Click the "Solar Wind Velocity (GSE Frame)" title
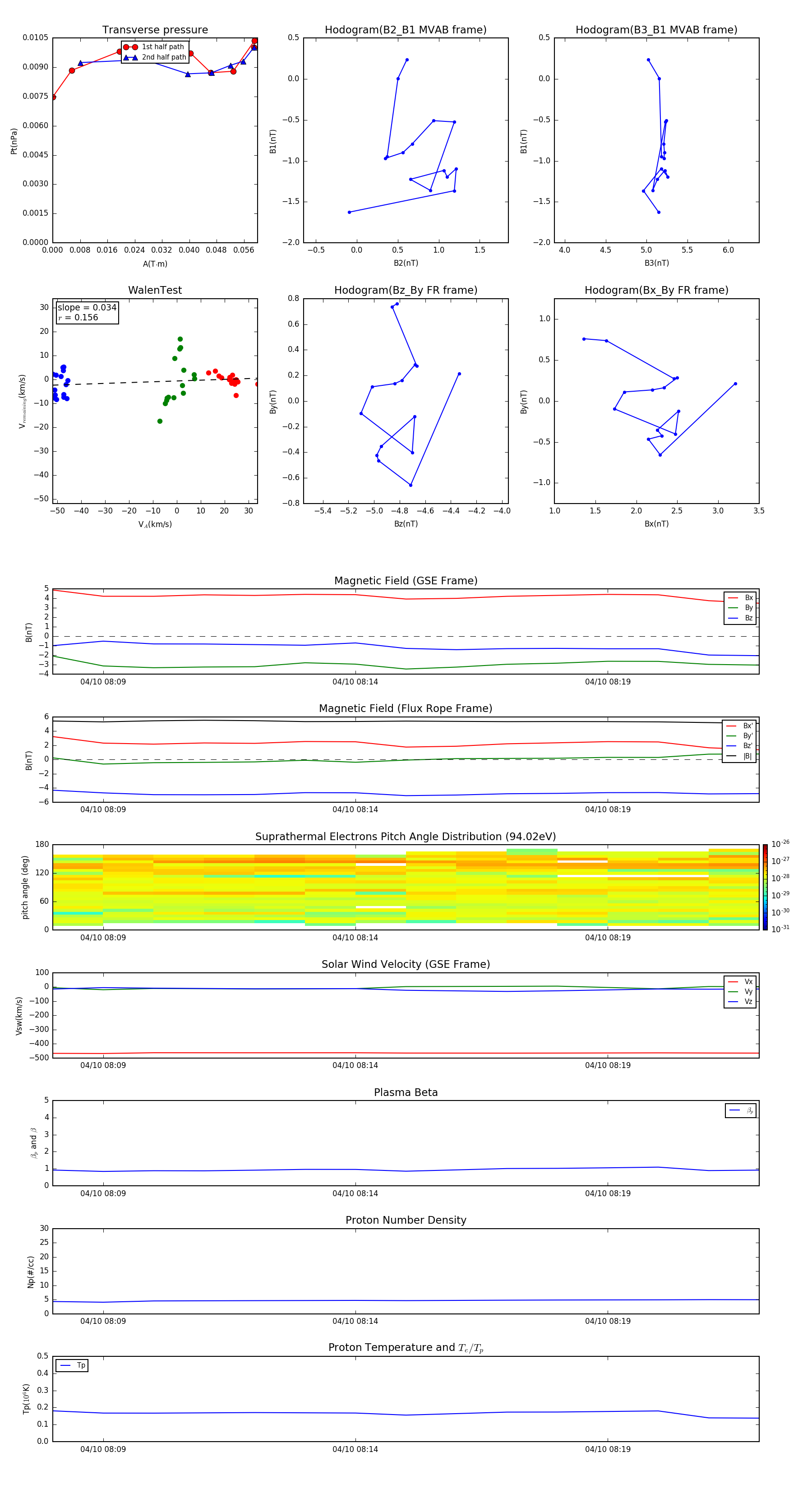 (406, 965)
